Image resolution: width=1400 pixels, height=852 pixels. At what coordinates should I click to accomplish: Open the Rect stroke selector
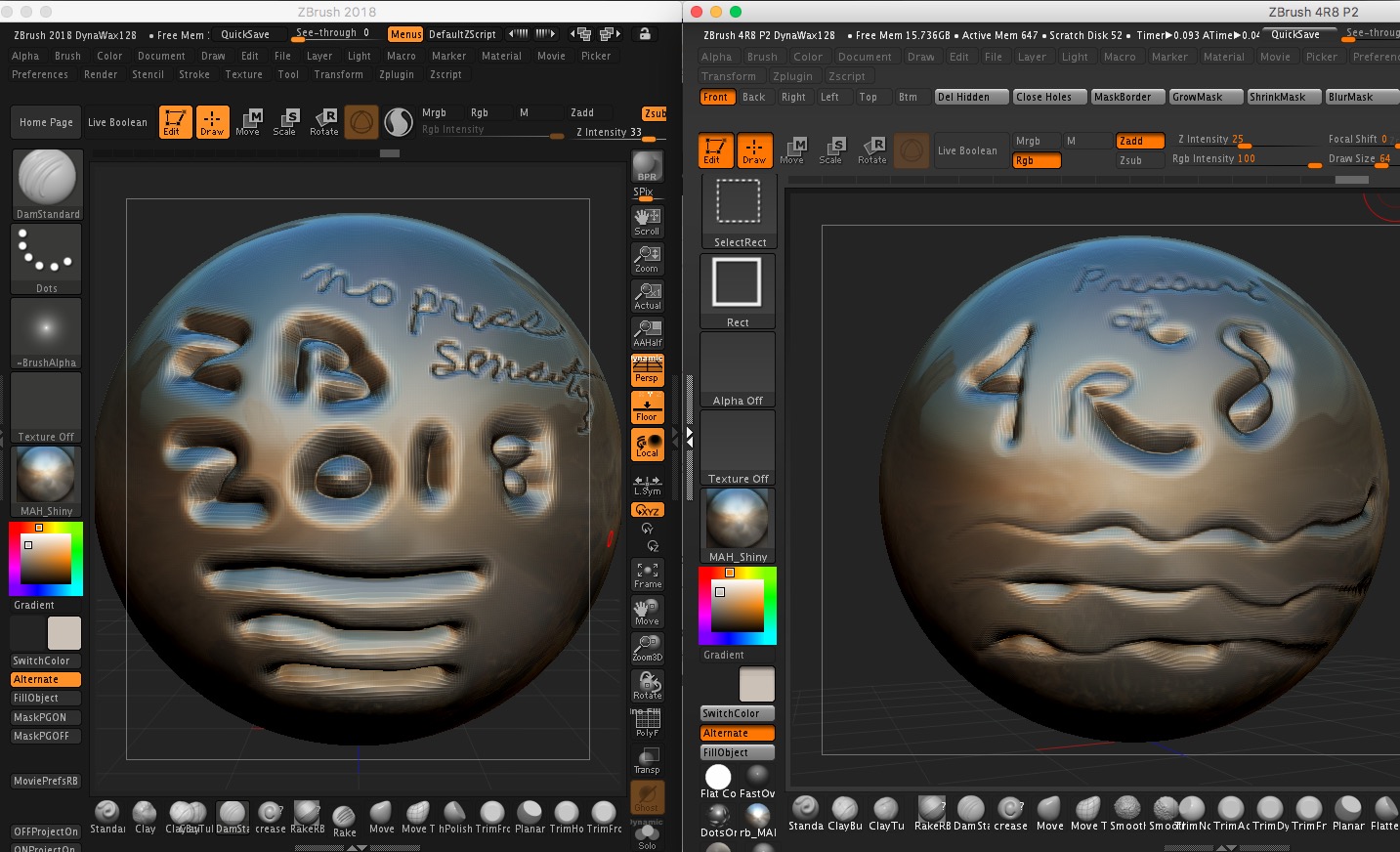click(739, 291)
